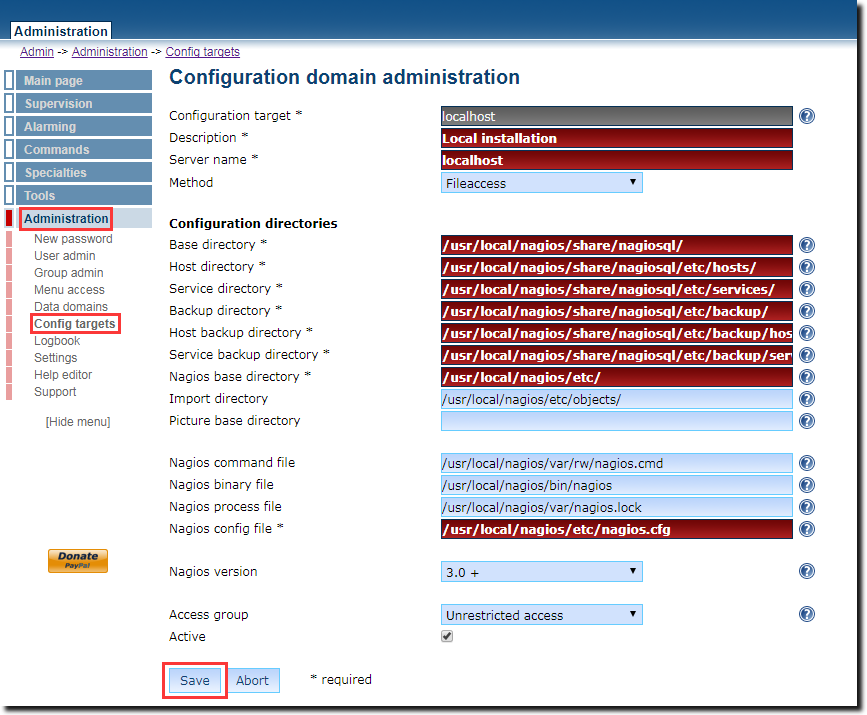Go to User admin page
This screenshot has width=867, height=715.
pos(65,256)
